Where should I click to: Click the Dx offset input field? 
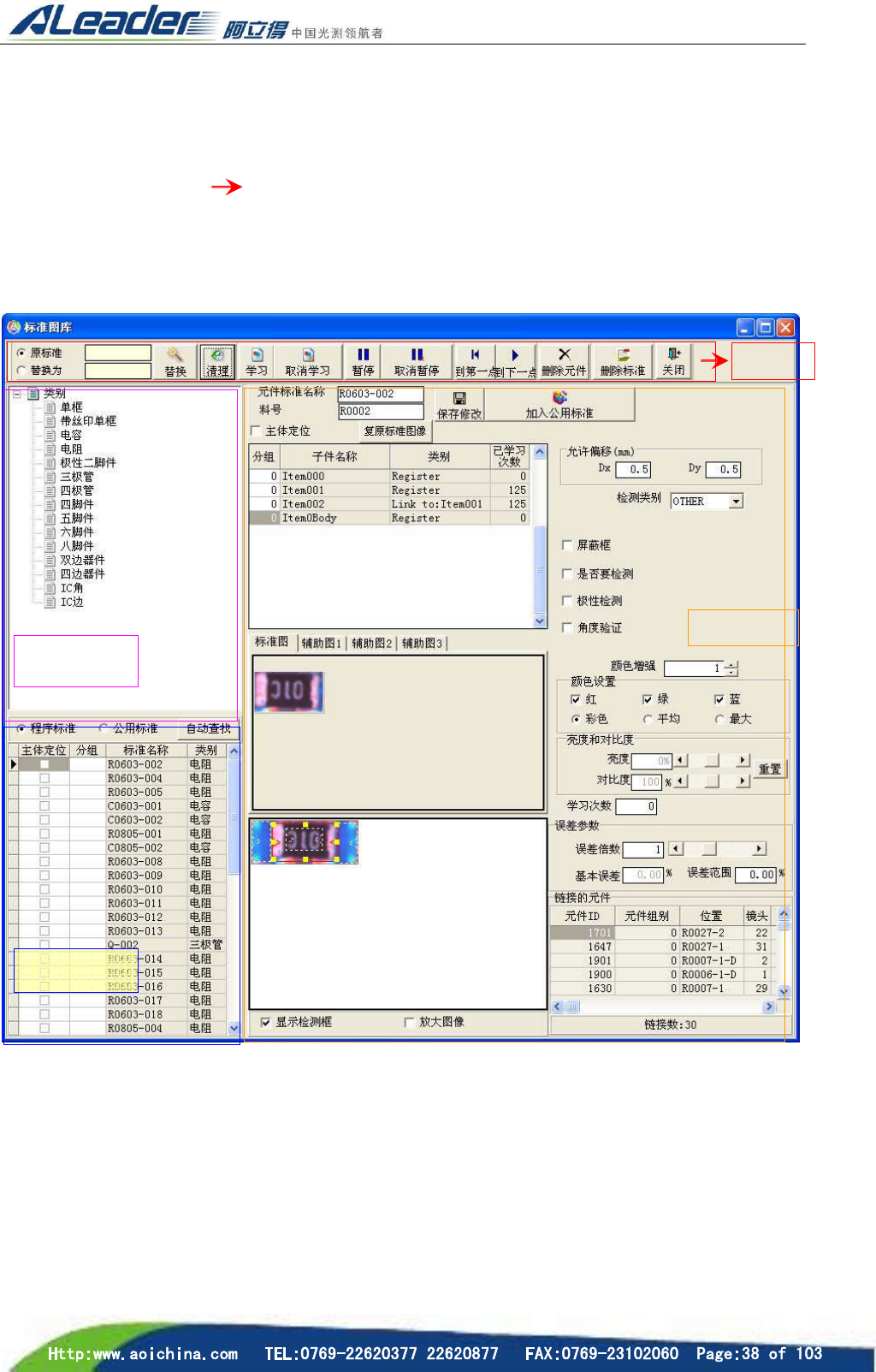[x=633, y=469]
